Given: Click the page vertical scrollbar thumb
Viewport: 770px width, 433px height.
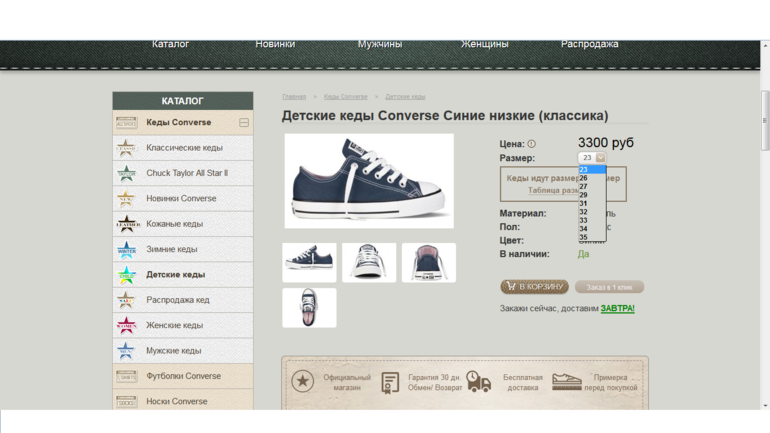Looking at the screenshot, I should [x=765, y=120].
